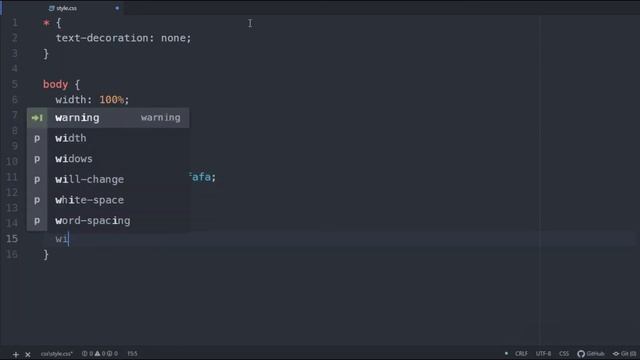Place cursor on 'text-decoration: none;' line
640x360 pixels.
point(123,38)
